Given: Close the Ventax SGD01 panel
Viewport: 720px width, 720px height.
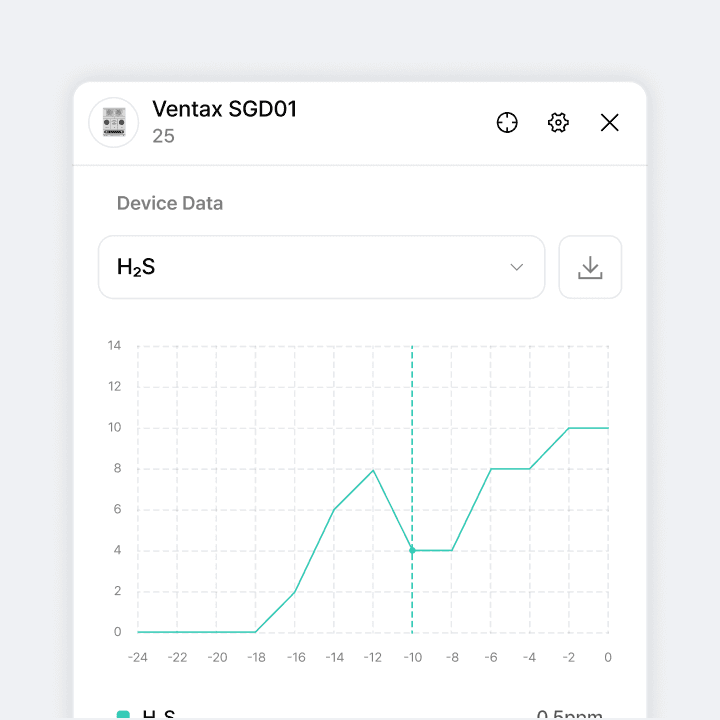Looking at the screenshot, I should (610, 123).
